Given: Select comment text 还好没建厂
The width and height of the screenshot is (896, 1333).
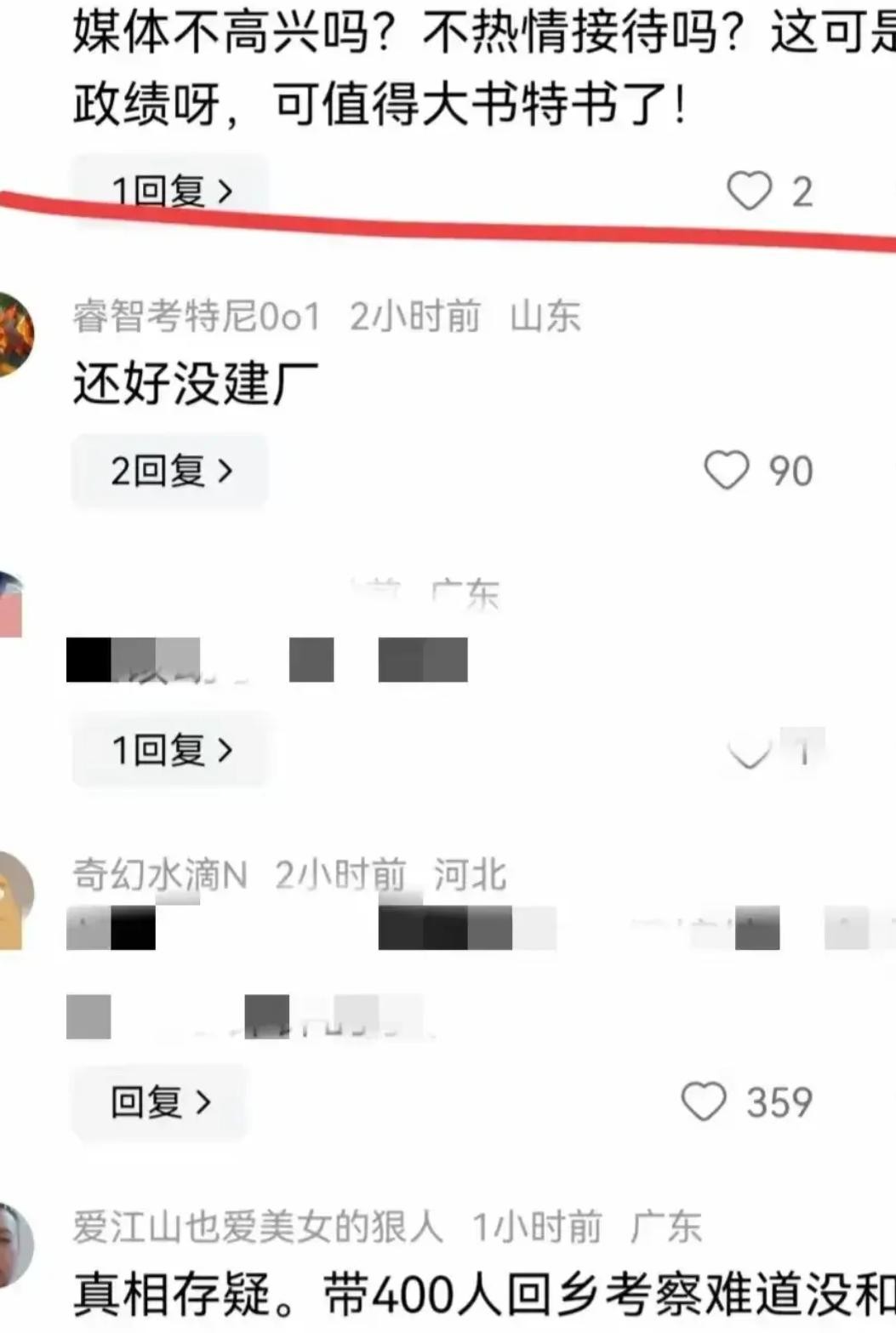Looking at the screenshot, I should [196, 383].
